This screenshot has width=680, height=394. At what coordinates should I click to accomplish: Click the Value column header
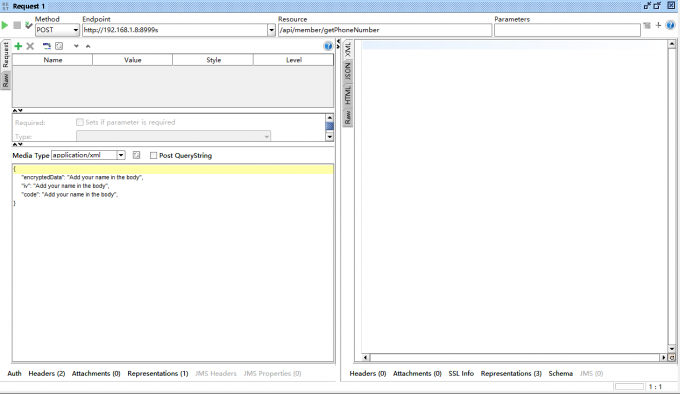click(x=132, y=60)
